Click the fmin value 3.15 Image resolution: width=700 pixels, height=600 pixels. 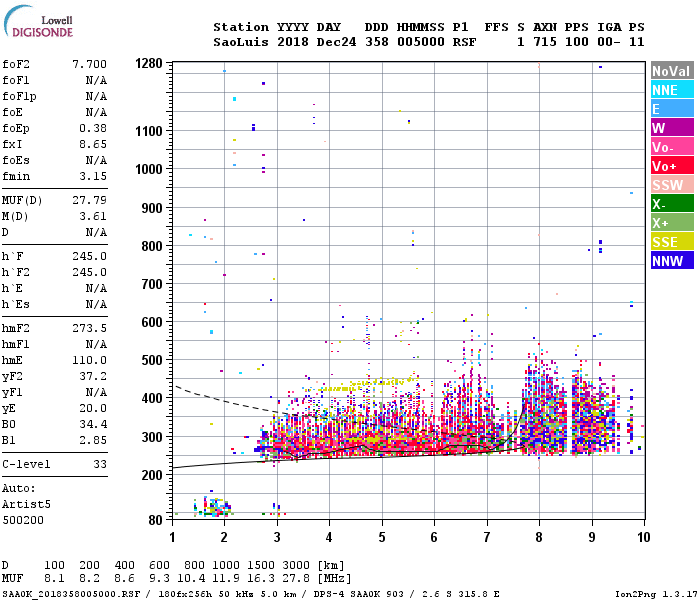(93, 176)
